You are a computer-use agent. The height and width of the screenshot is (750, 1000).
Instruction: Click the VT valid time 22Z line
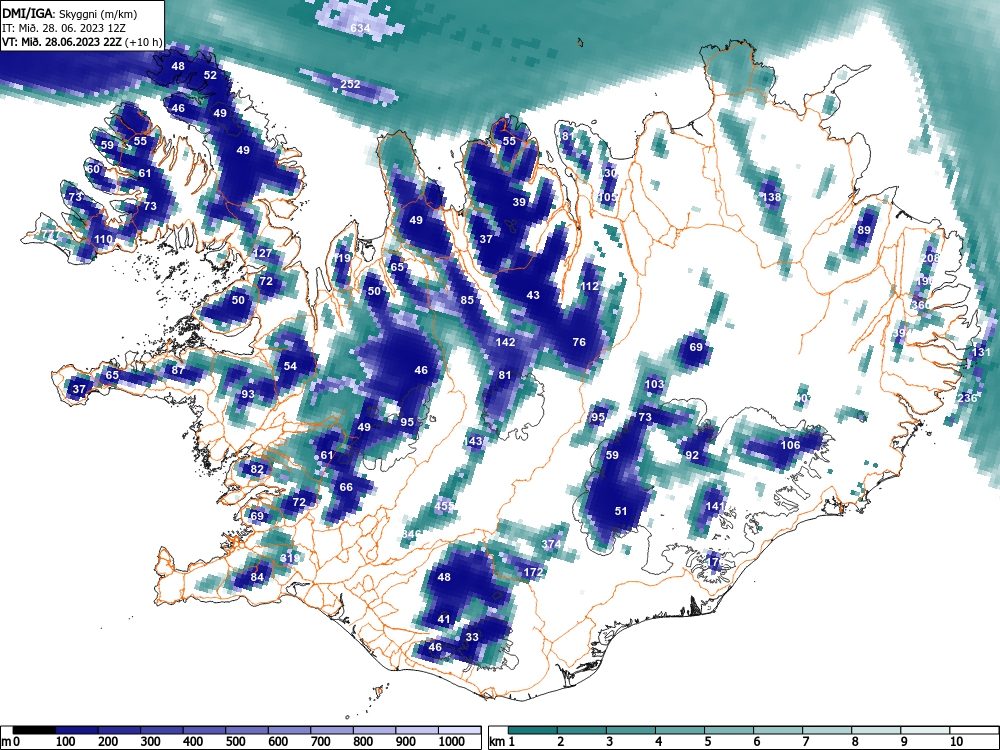click(x=82, y=43)
